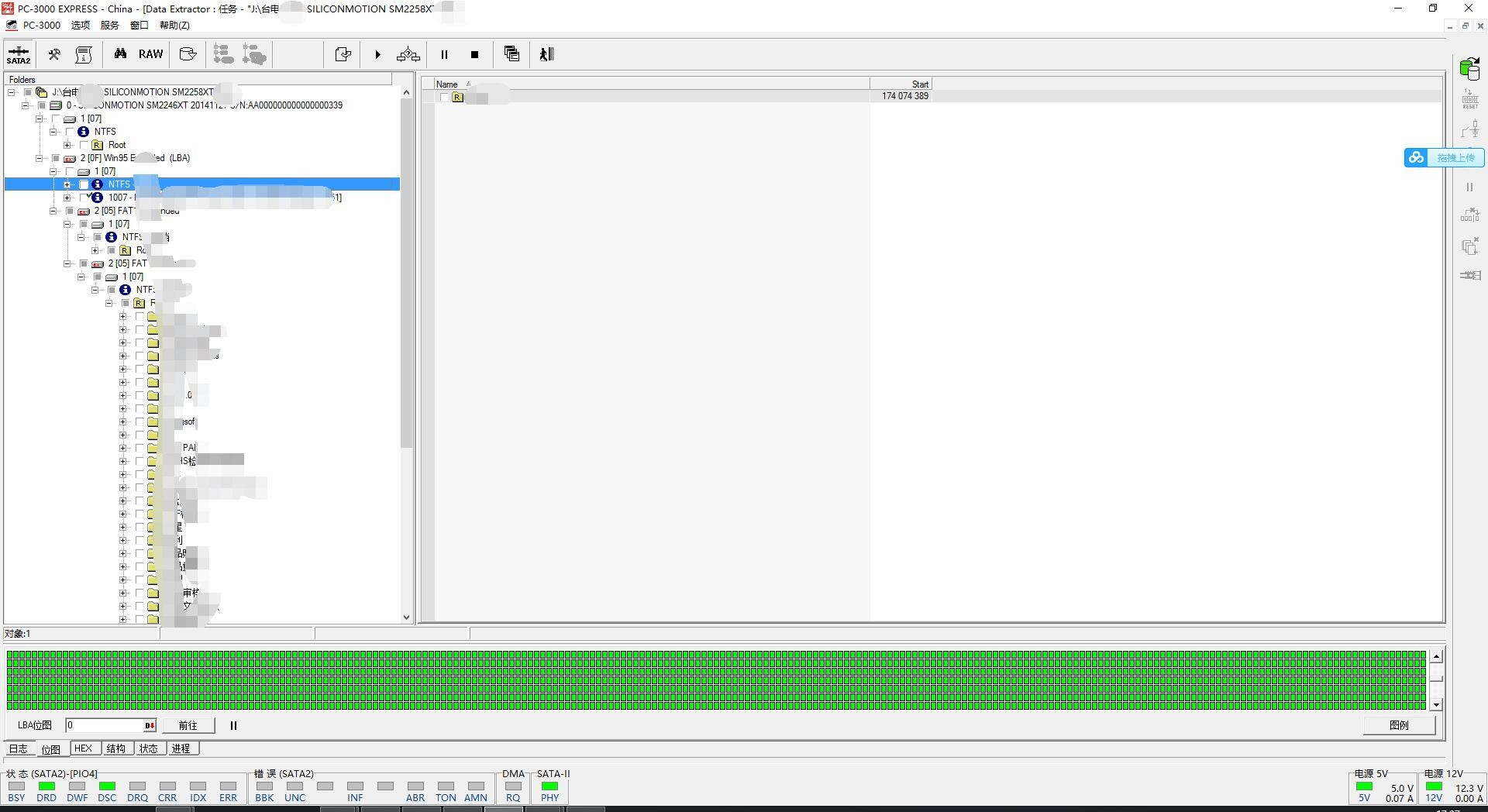Collapse the first 2 [05] FAT extended node
Screen dimensions: 1488x812
click(53, 211)
